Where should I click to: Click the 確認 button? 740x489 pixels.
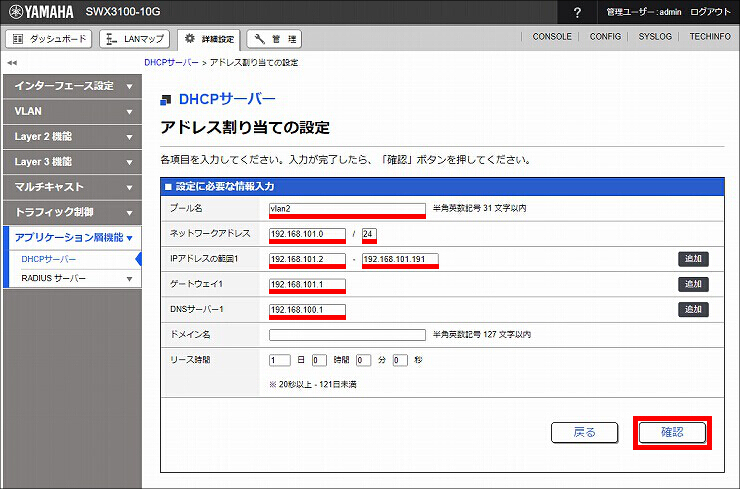coord(672,432)
